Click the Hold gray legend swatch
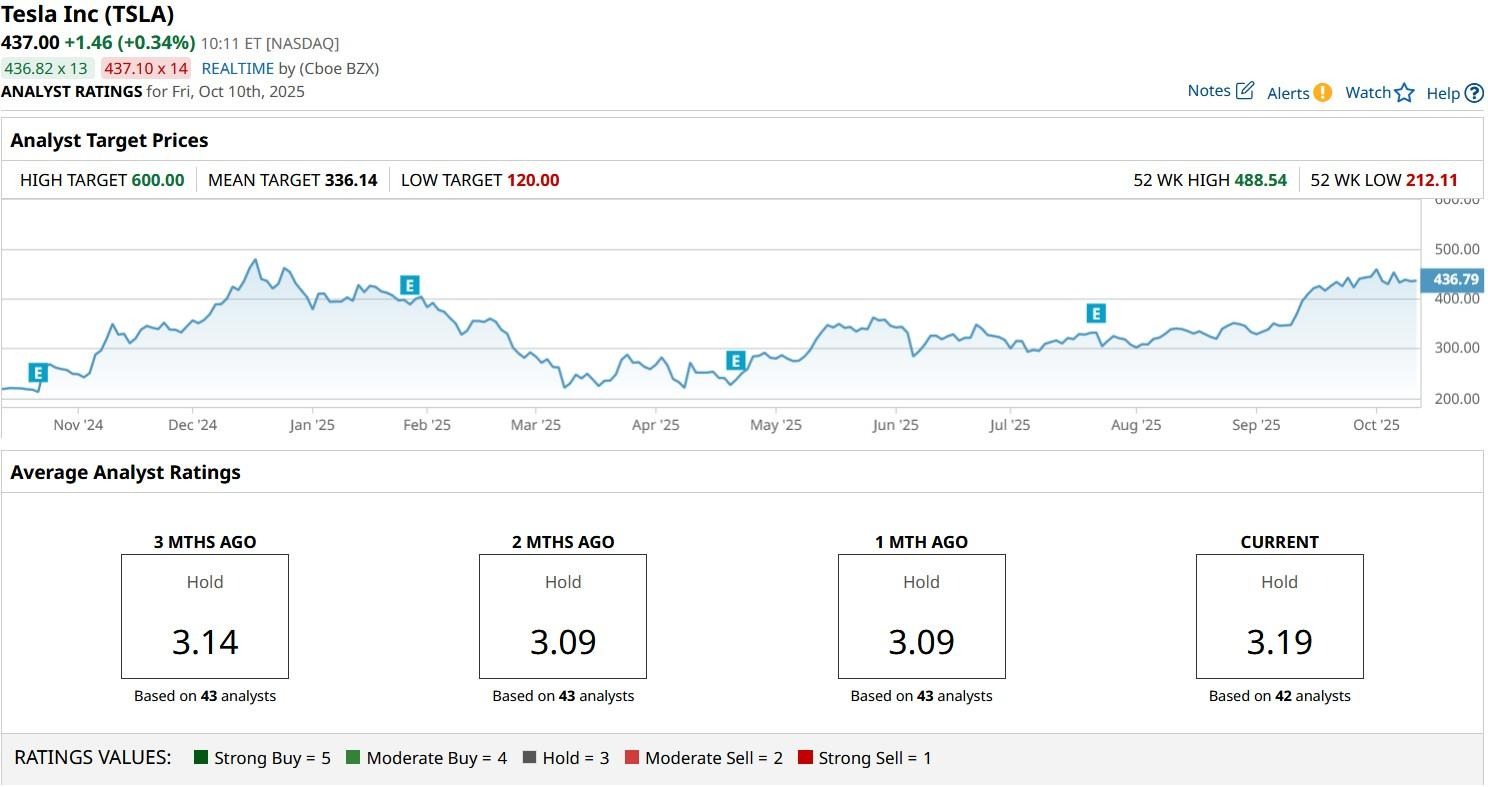1488x787 pixels. click(x=529, y=758)
